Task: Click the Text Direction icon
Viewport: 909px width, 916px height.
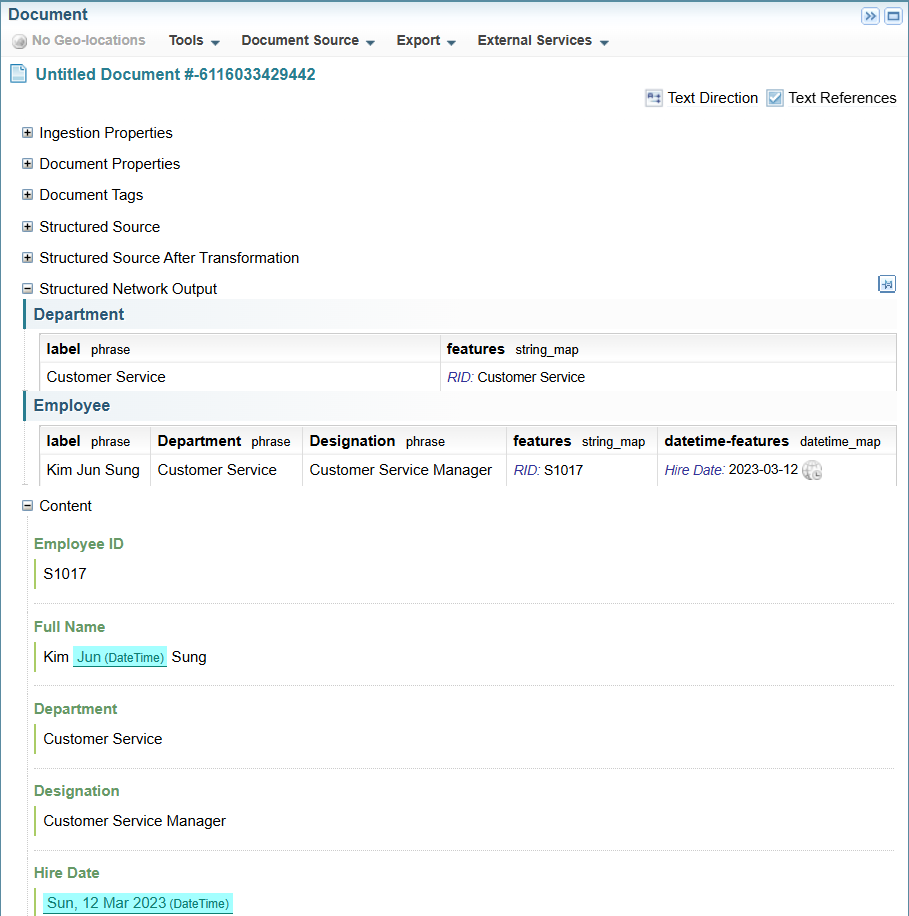Action: coord(654,98)
